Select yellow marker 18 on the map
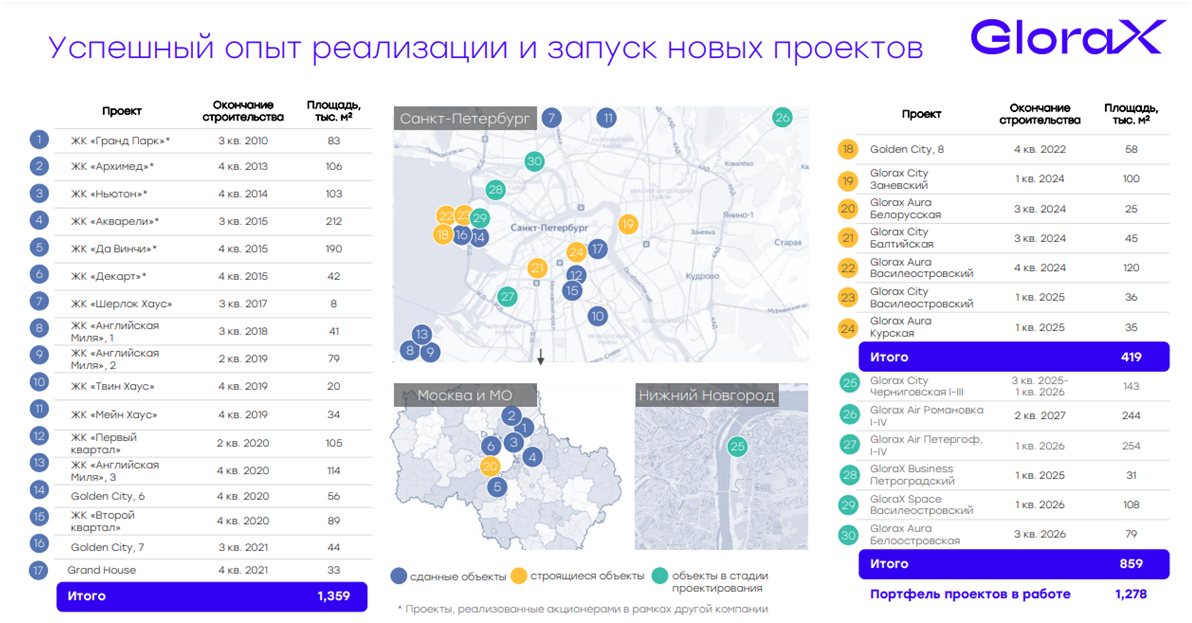1192x623 pixels. click(x=442, y=235)
